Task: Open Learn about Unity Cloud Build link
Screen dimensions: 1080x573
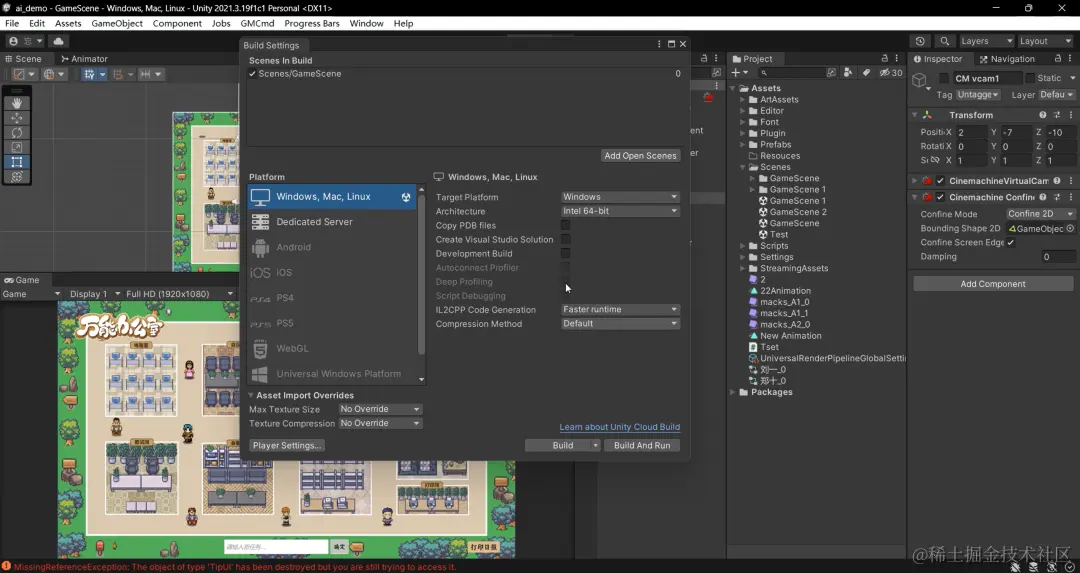Action: tap(619, 427)
